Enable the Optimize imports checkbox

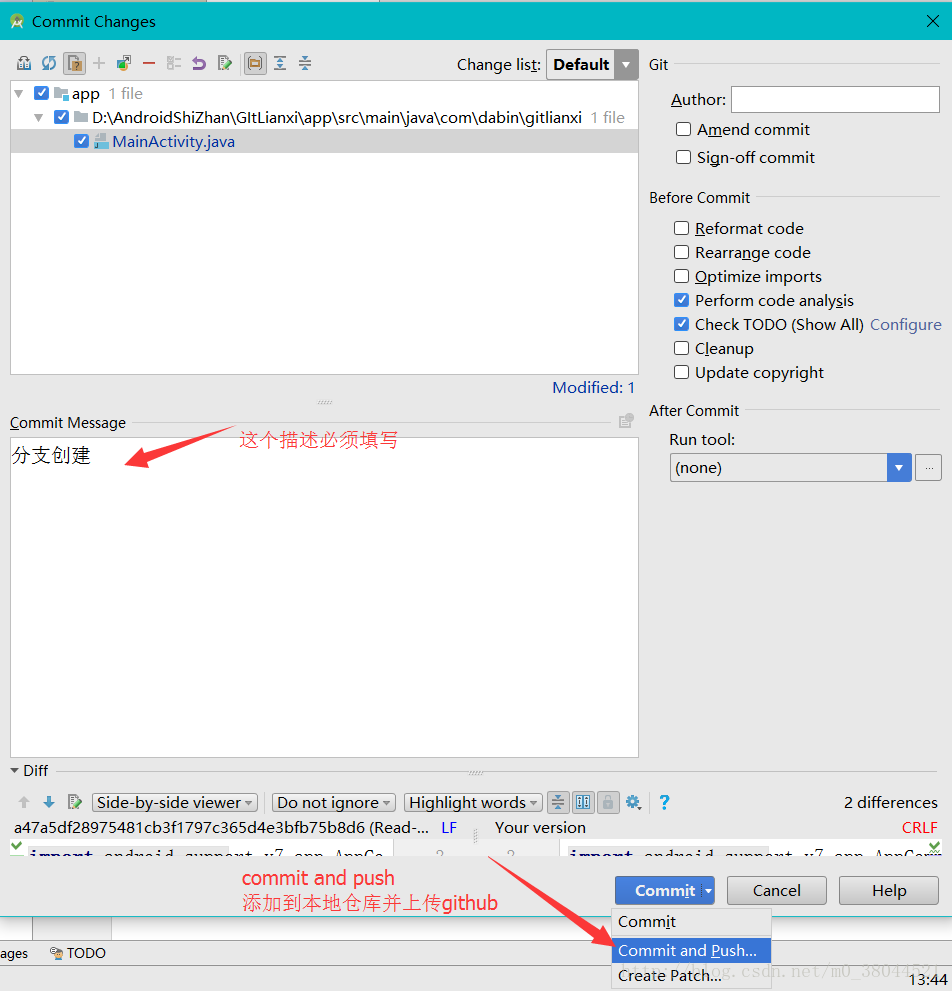click(x=681, y=276)
